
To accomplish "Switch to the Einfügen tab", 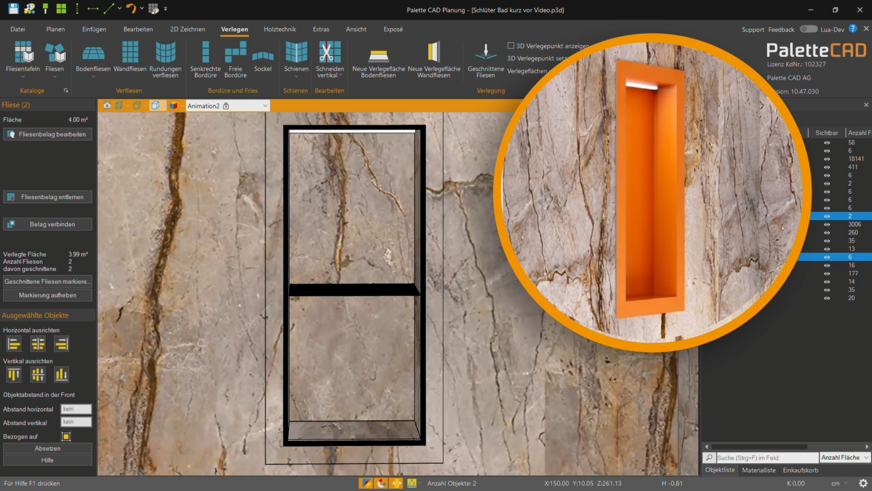I will (94, 29).
